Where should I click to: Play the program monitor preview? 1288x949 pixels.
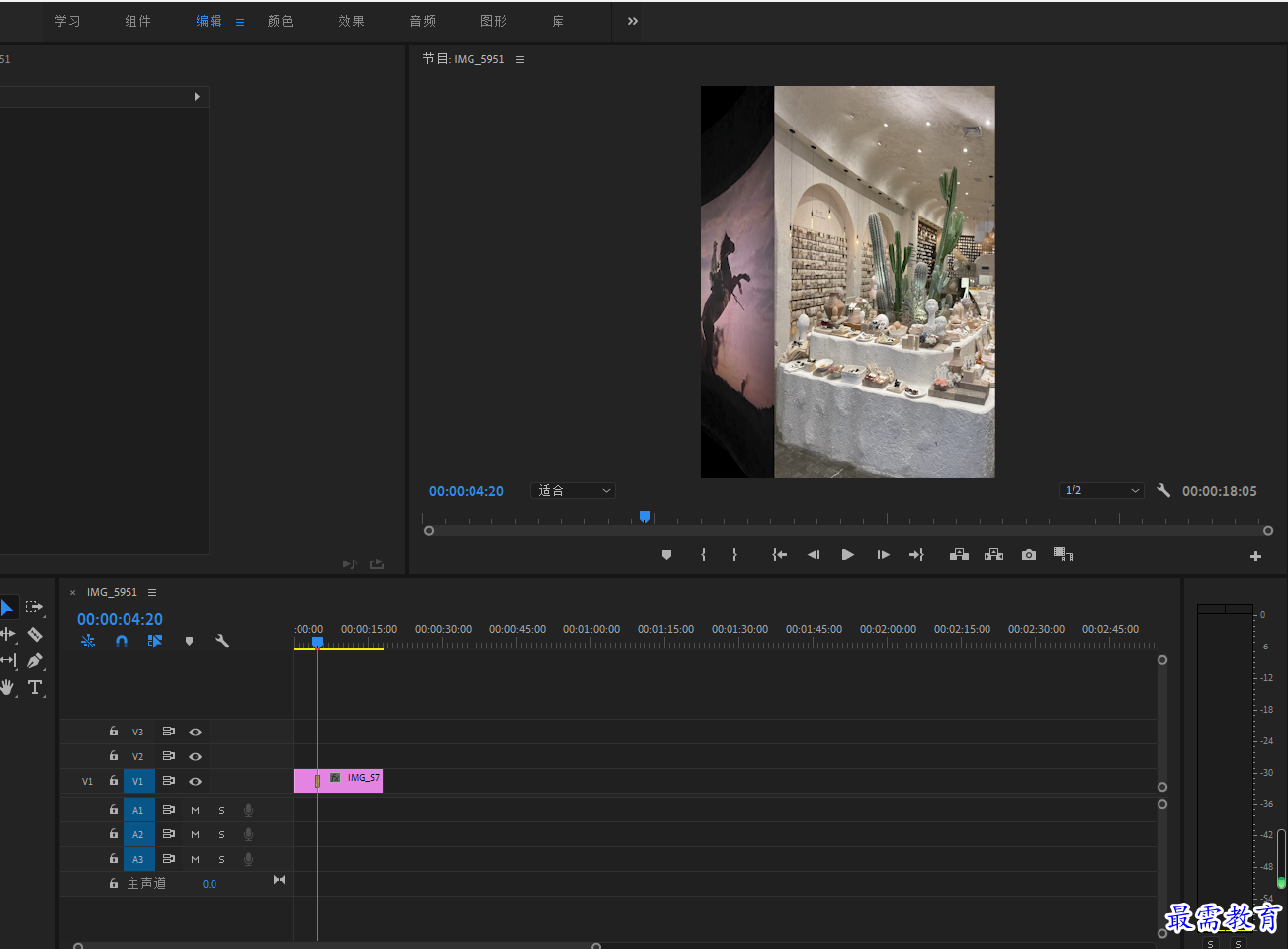coord(847,555)
